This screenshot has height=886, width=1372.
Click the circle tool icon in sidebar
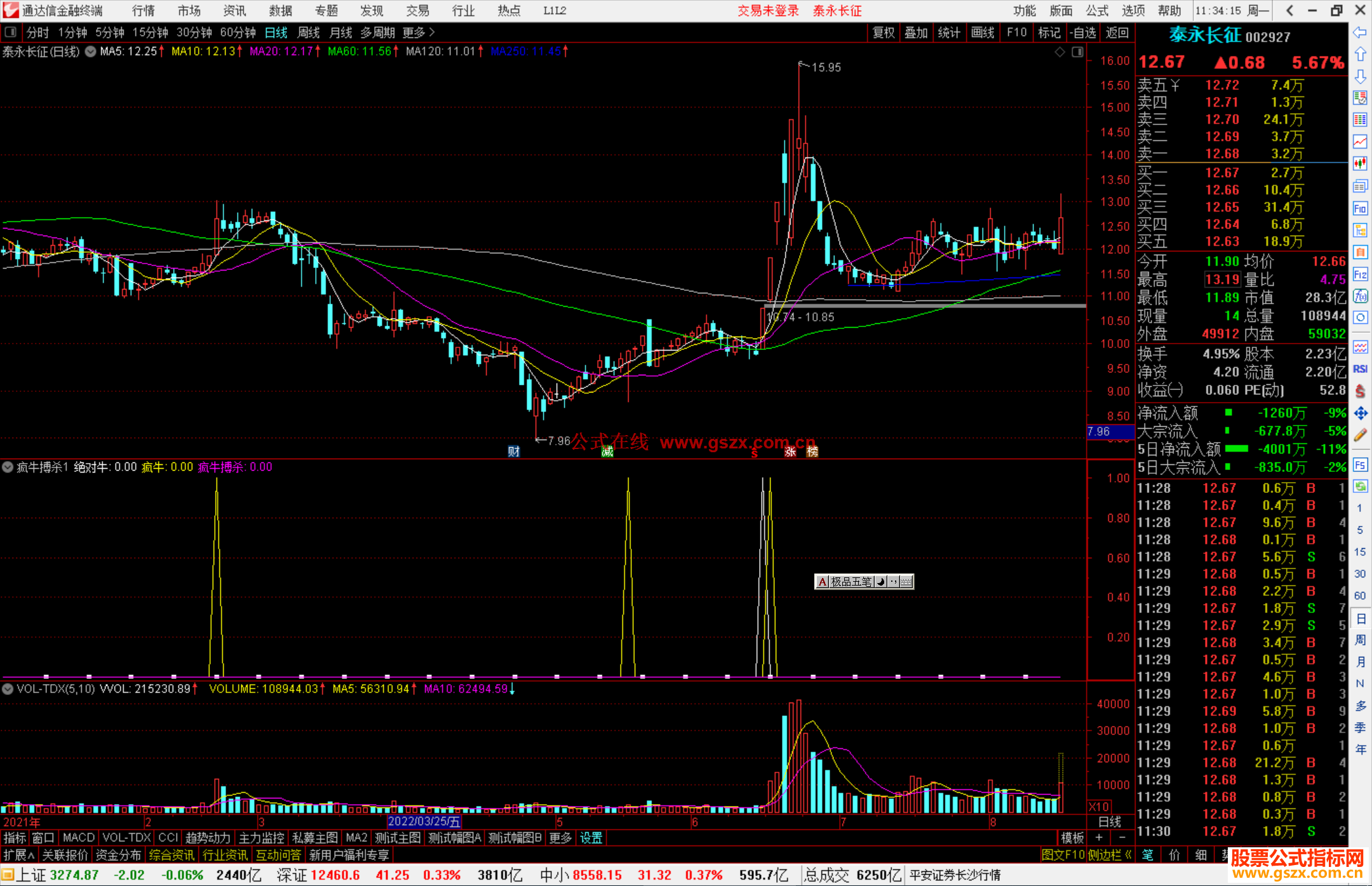pyautogui.click(x=1360, y=318)
